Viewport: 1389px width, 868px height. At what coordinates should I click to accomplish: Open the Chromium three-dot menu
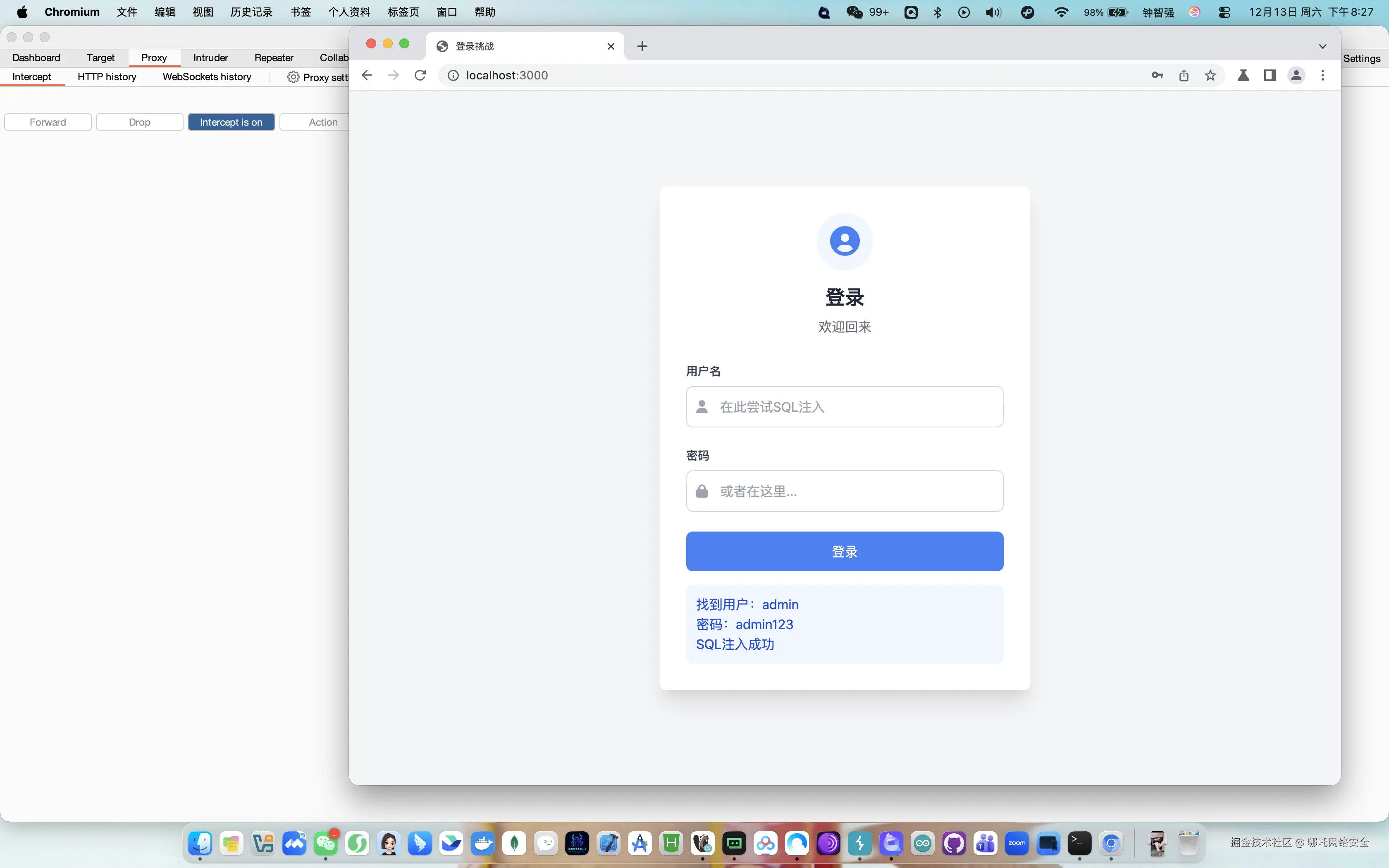1322,75
